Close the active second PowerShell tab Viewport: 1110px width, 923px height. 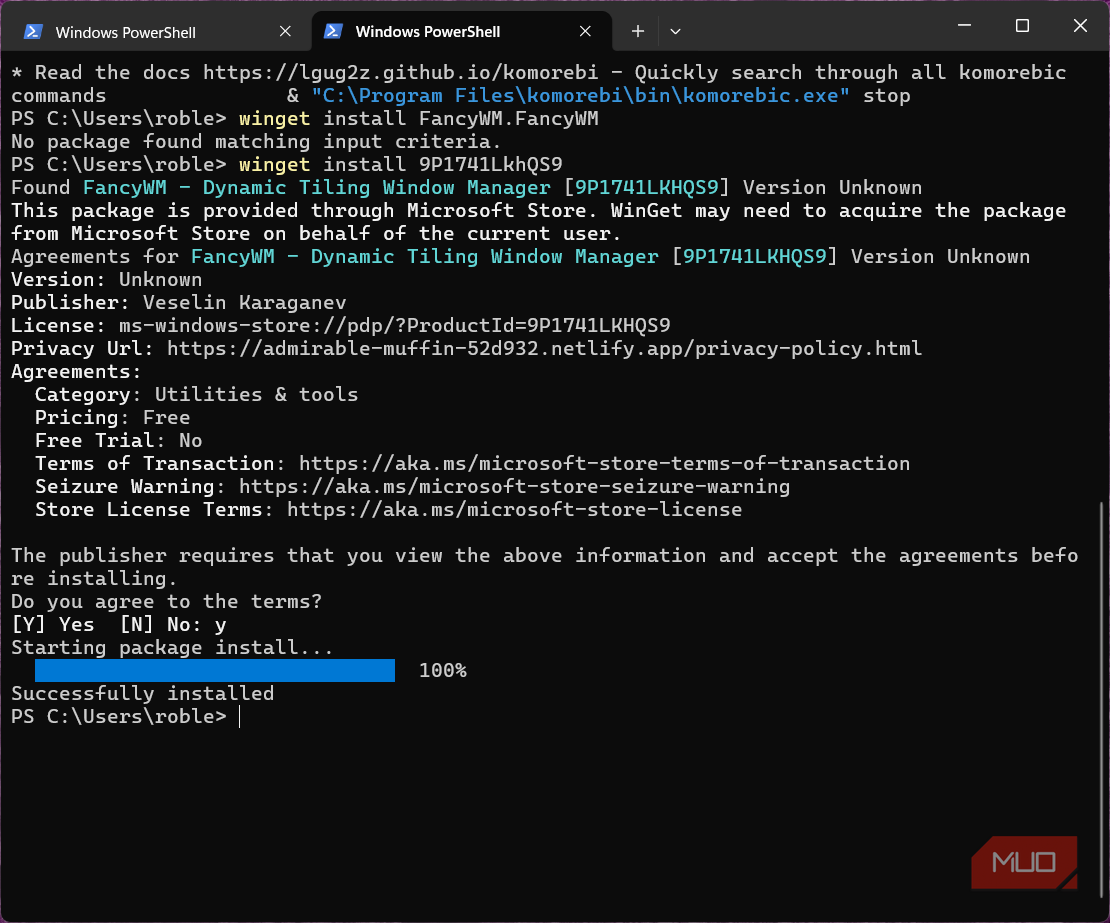(585, 32)
